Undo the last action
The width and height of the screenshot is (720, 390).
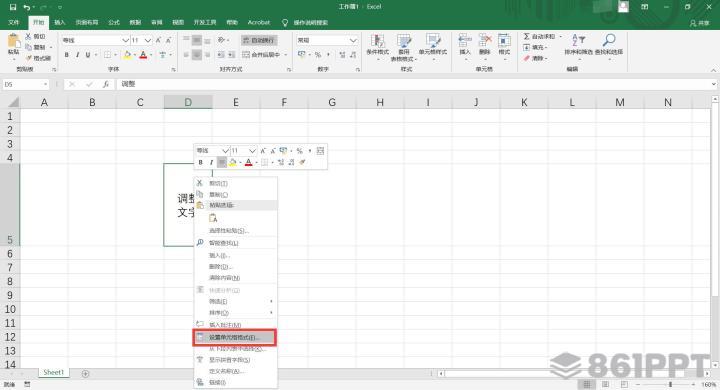[27, 7]
